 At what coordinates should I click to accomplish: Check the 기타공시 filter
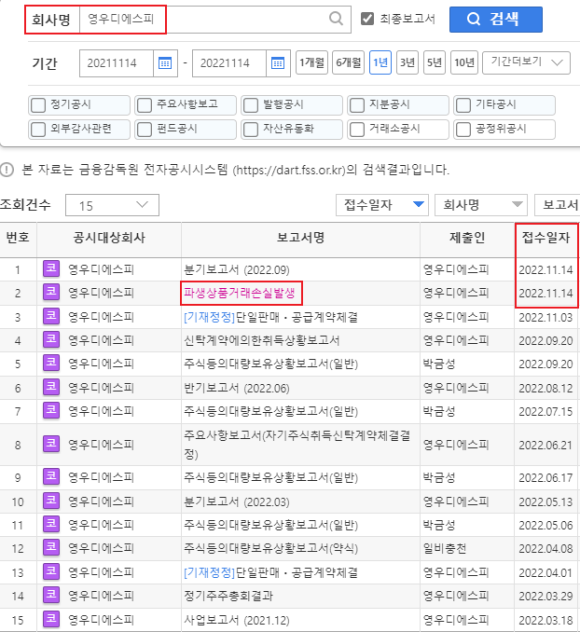pyautogui.click(x=463, y=105)
